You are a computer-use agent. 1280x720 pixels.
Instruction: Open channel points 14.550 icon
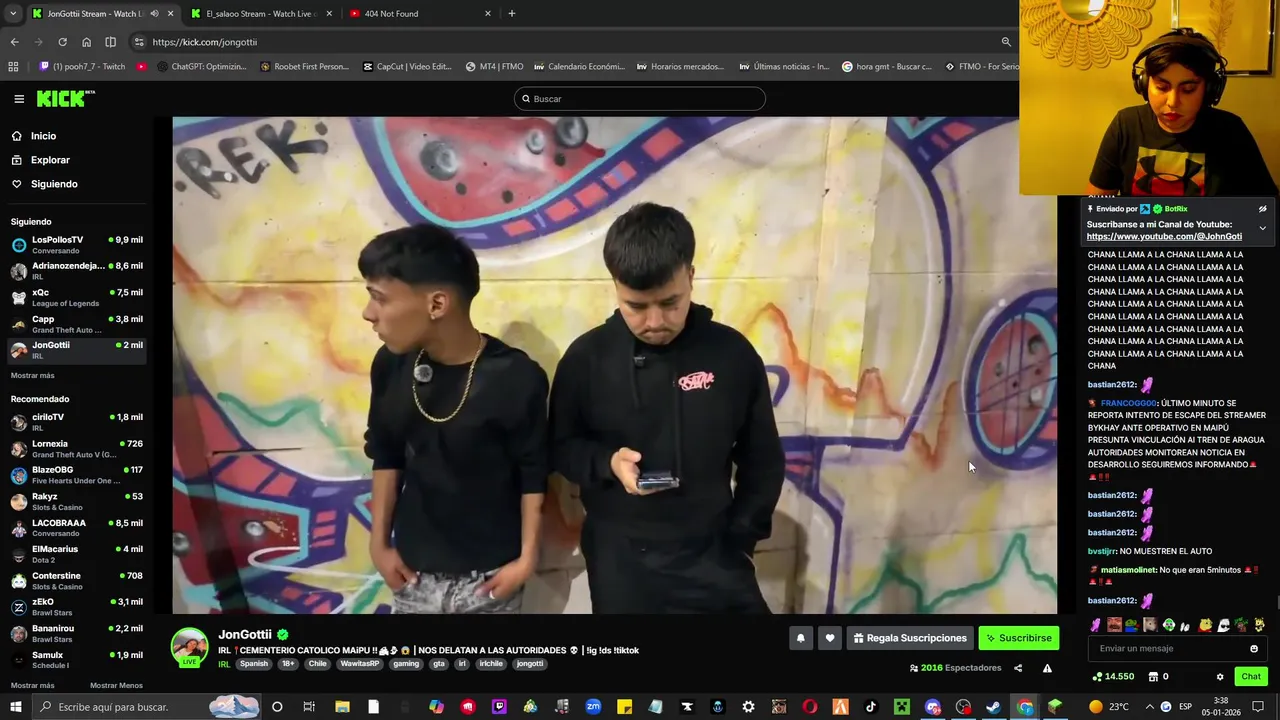click(1113, 677)
